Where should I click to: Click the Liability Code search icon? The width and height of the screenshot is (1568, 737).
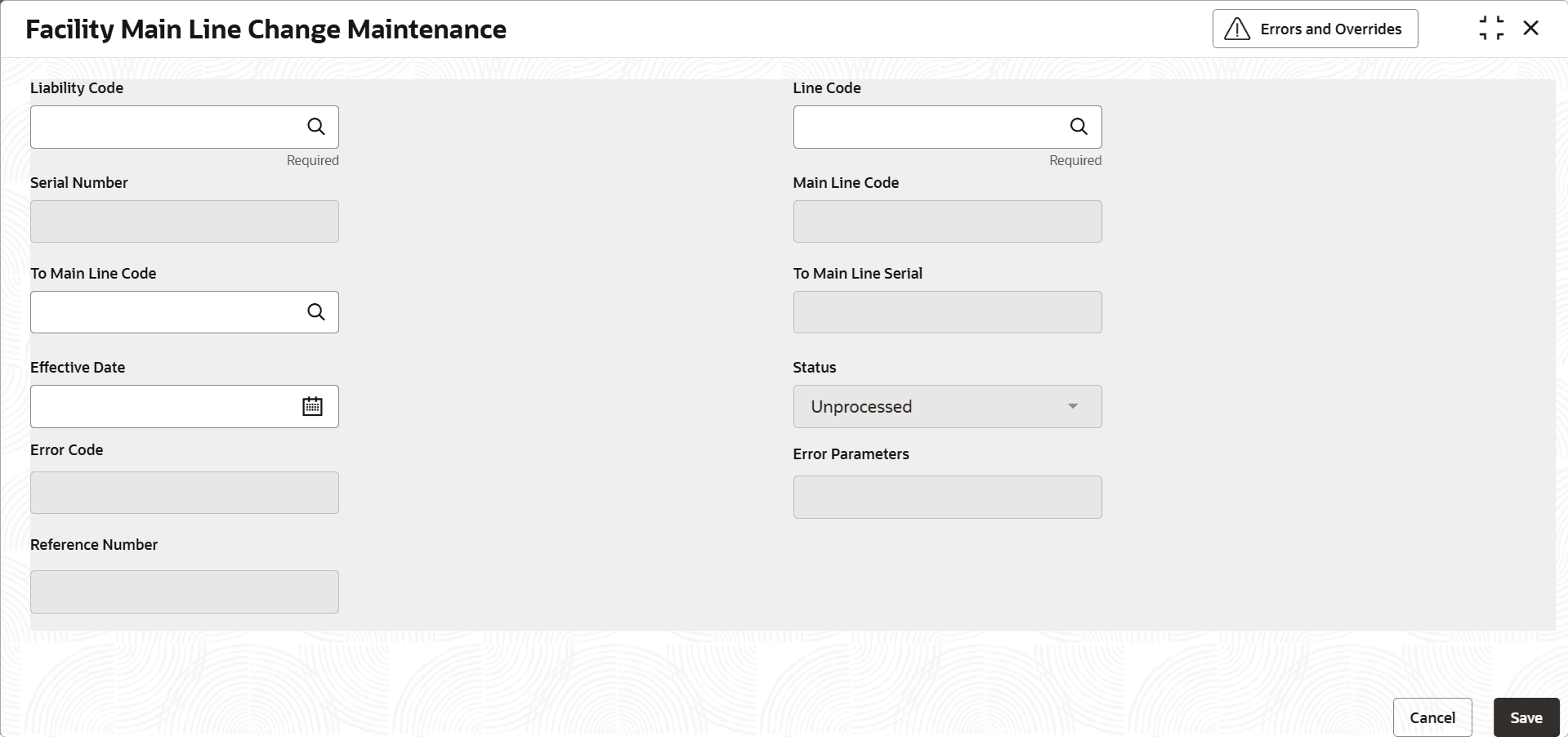[x=316, y=127]
